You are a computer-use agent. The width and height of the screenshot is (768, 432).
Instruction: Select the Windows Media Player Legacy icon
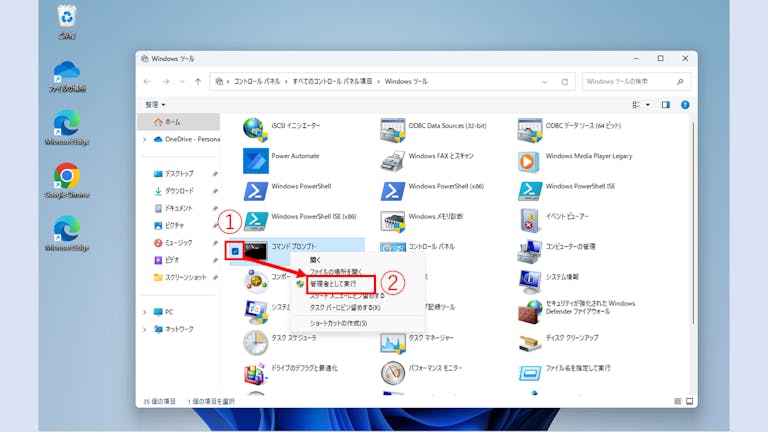click(x=528, y=161)
